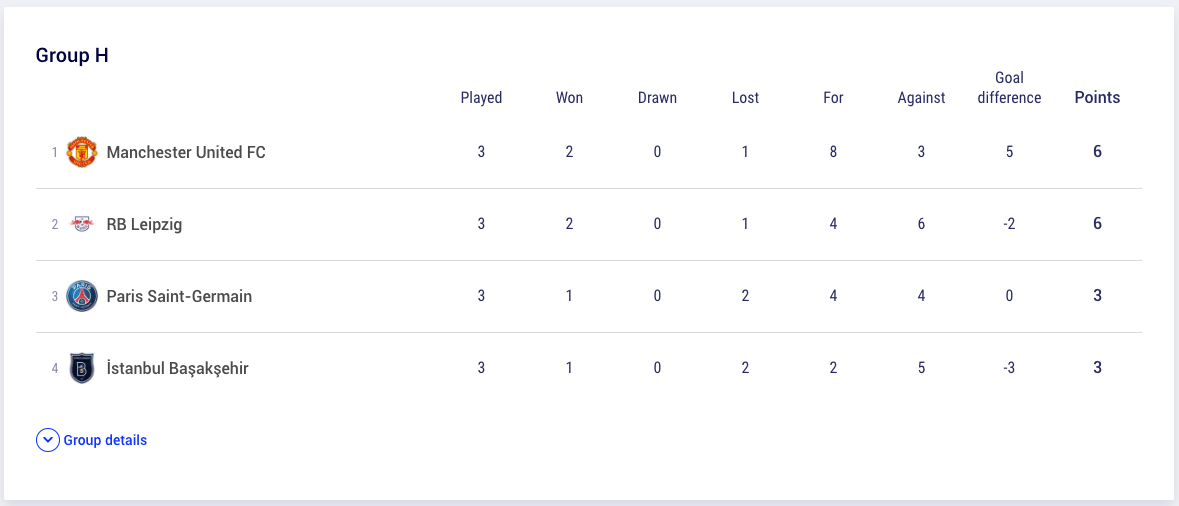The height and width of the screenshot is (506, 1179).
Task: Click RB Leipzig's goal difference -2
Action: [x=1009, y=224]
